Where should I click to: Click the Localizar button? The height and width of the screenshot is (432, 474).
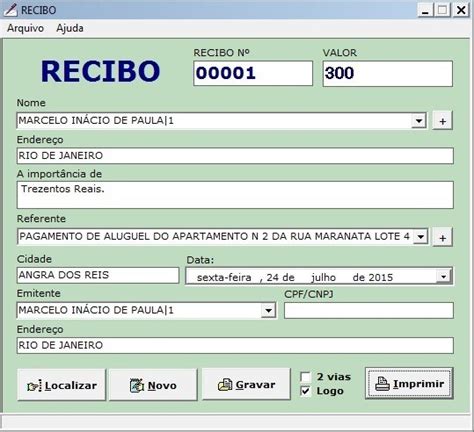(61, 385)
